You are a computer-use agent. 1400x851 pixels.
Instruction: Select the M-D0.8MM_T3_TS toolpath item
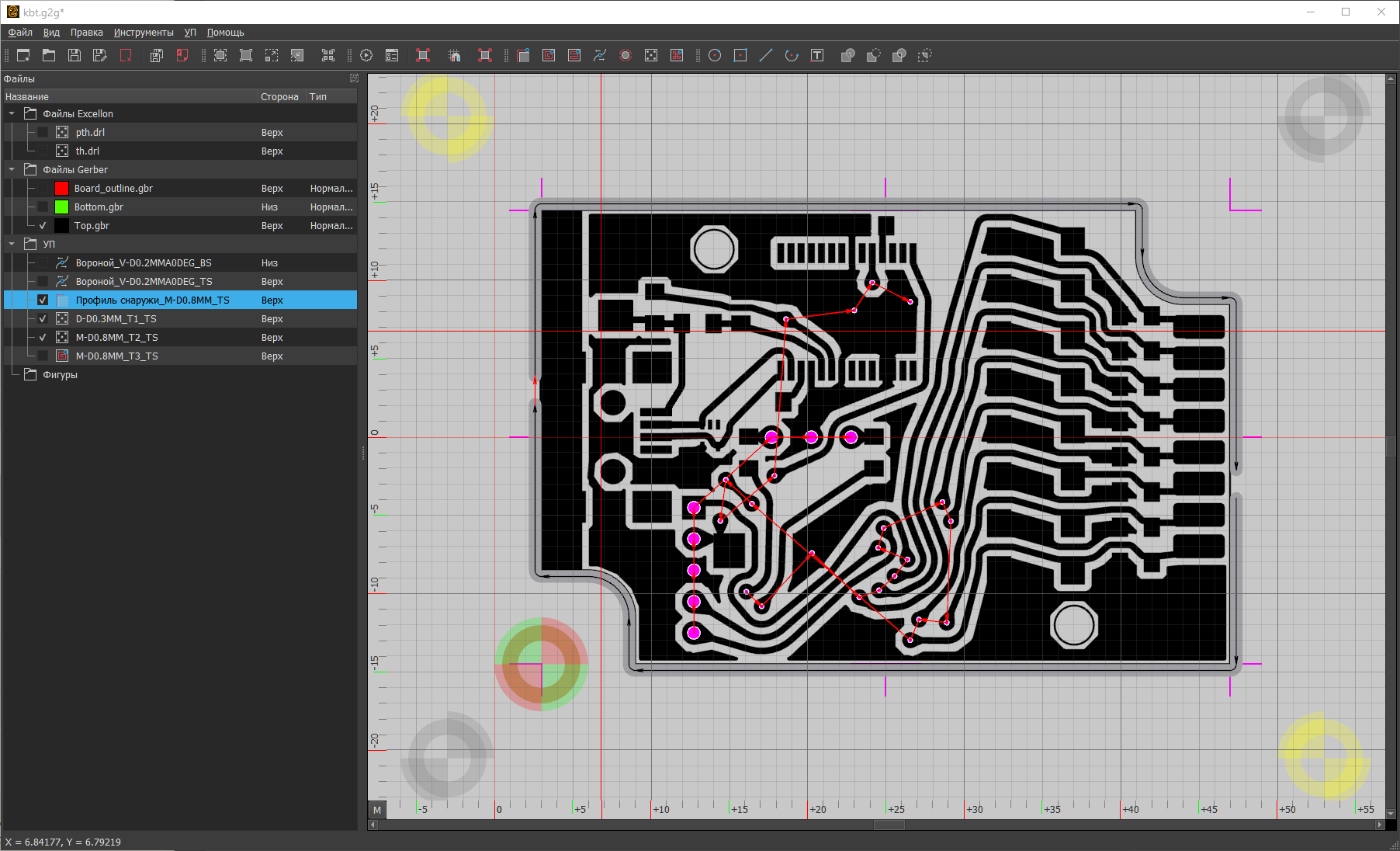pyautogui.click(x=116, y=356)
